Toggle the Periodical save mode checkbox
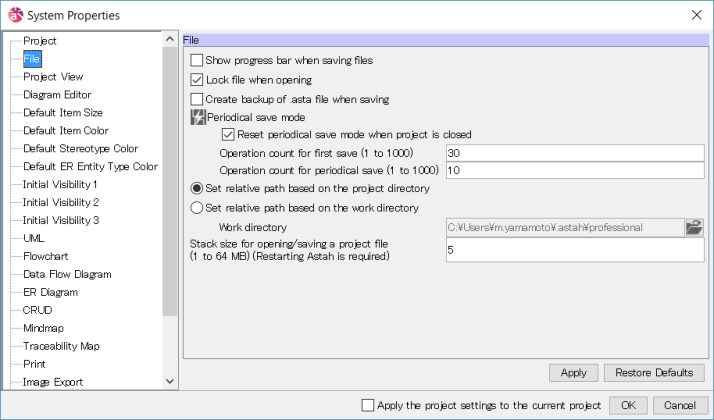 pyautogui.click(x=197, y=117)
